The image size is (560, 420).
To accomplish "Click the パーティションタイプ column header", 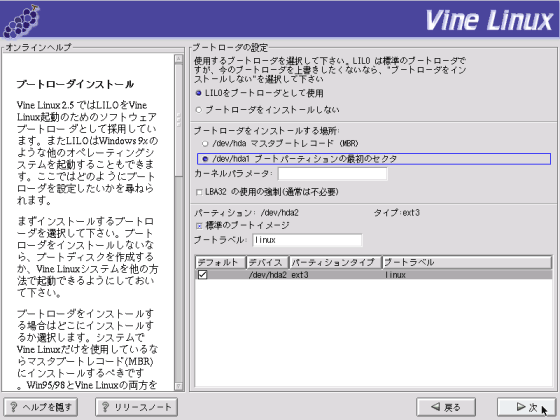I will [x=335, y=262].
